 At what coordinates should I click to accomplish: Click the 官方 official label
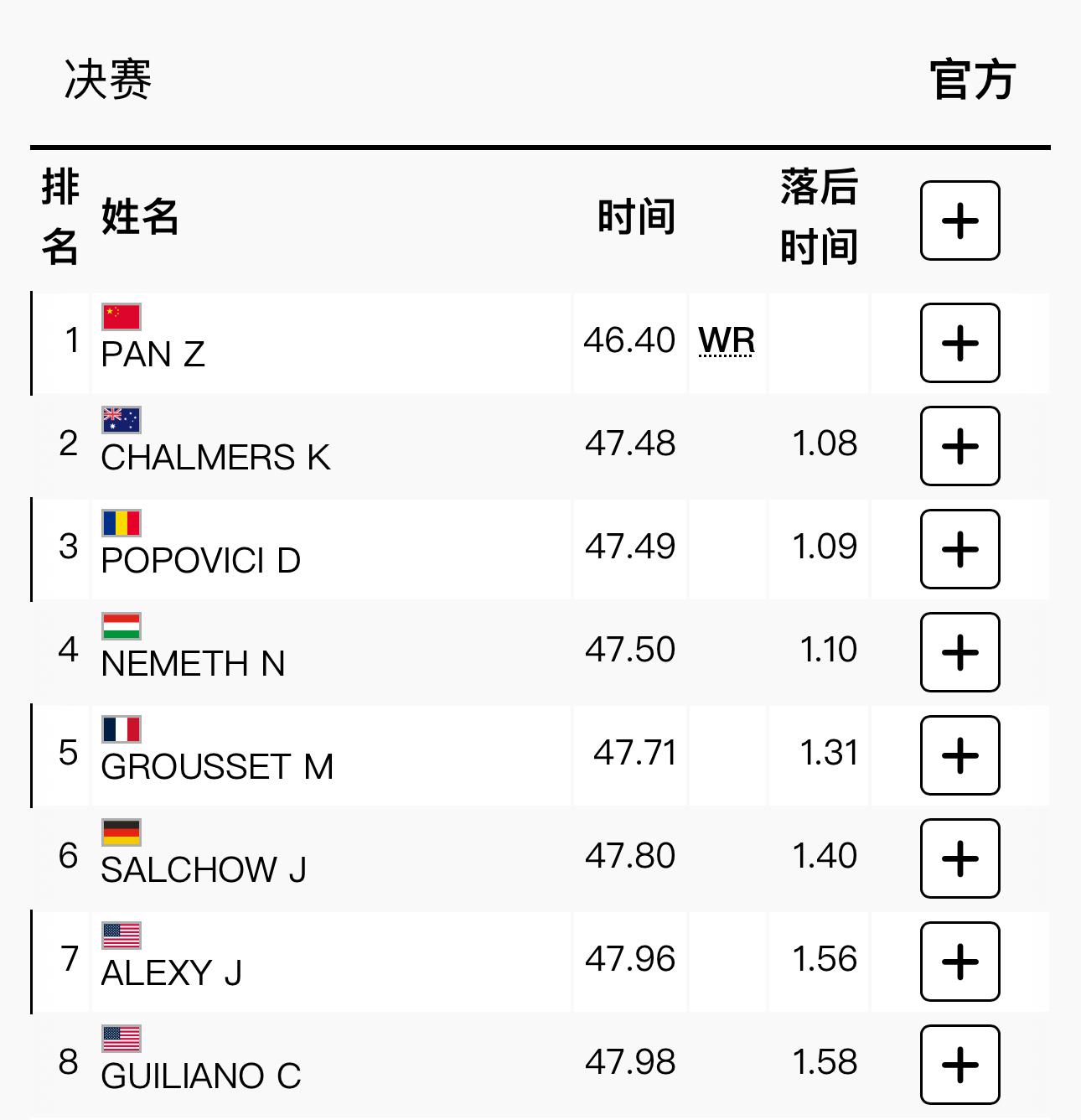[x=972, y=80]
